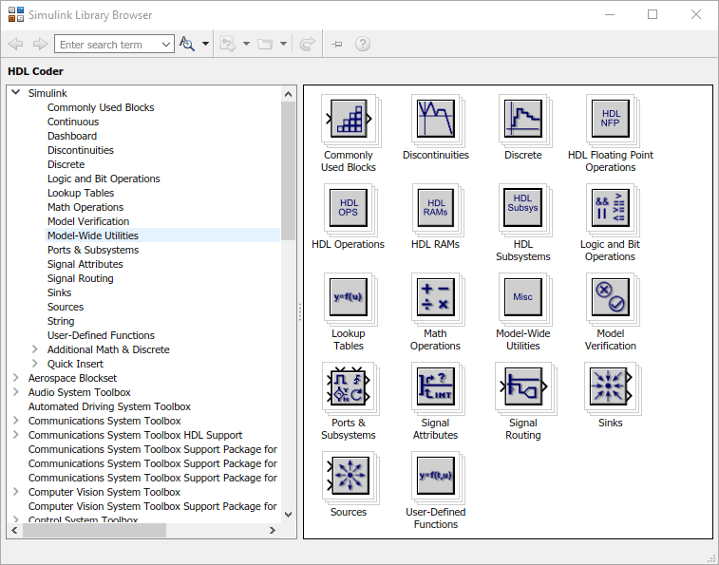Open the HDL Subsystems library icon
This screenshot has width=719, height=565.
(522, 209)
